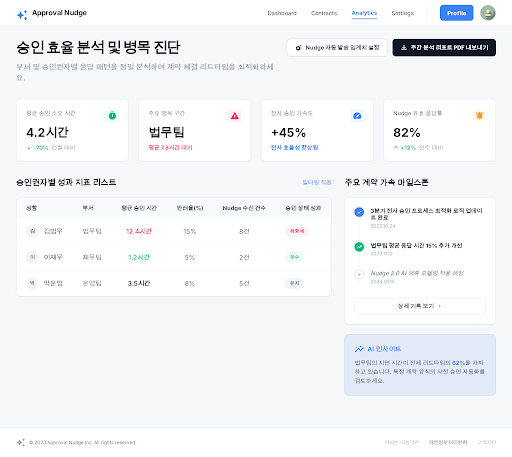The width and height of the screenshot is (512, 457).
Task: Click the '2024.01.15' milestone date
Action: (x=382, y=282)
